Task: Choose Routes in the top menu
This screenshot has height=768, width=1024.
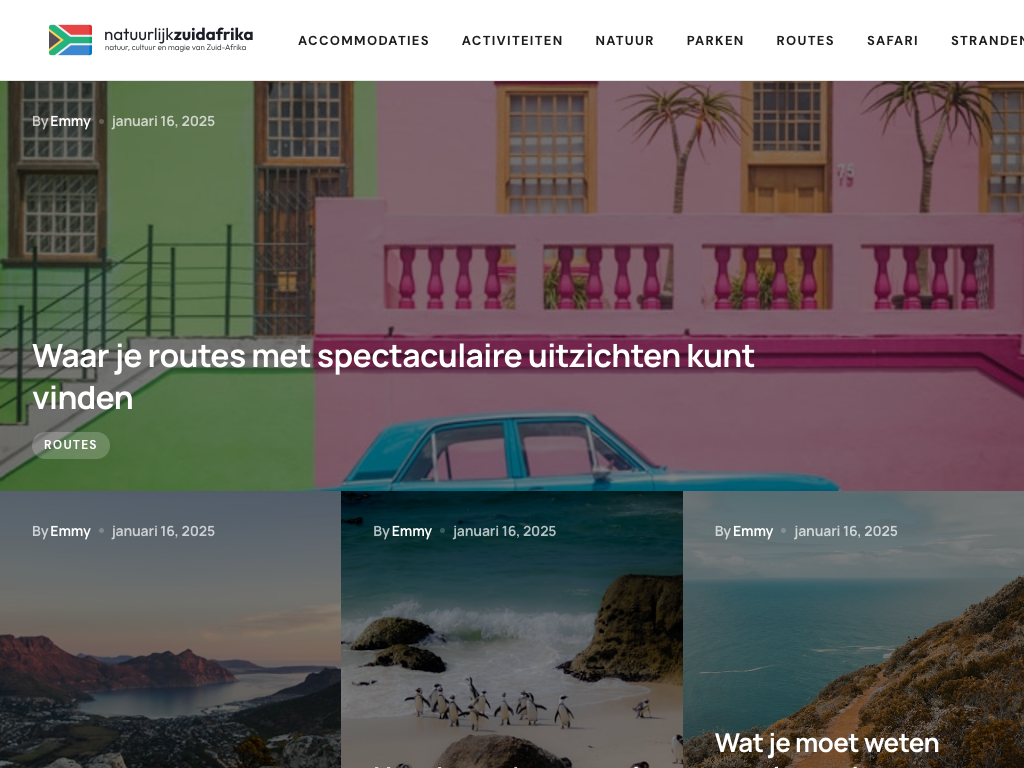Action: point(805,40)
